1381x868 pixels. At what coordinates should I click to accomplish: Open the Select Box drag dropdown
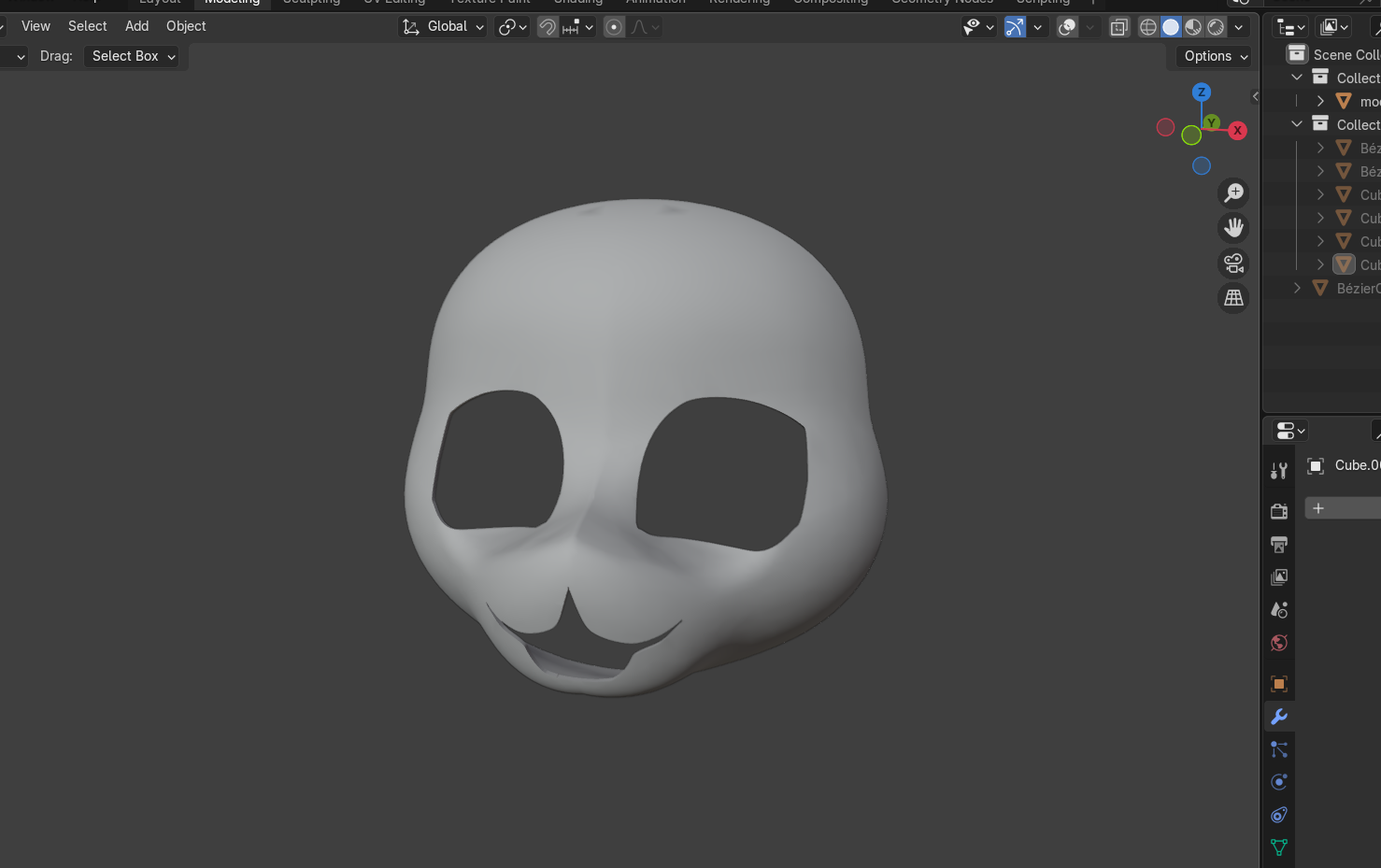[134, 56]
